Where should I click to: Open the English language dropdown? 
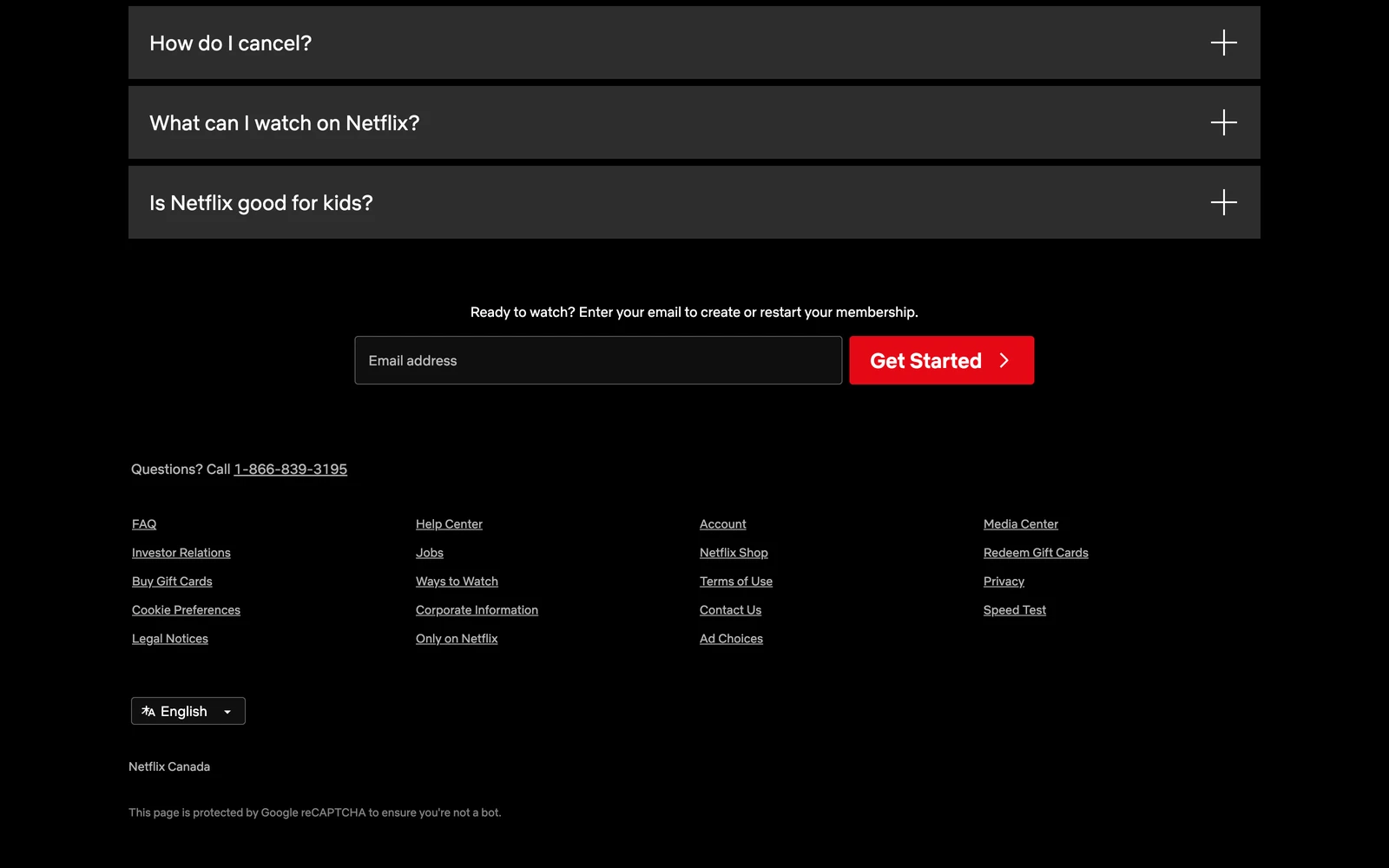[x=188, y=711]
